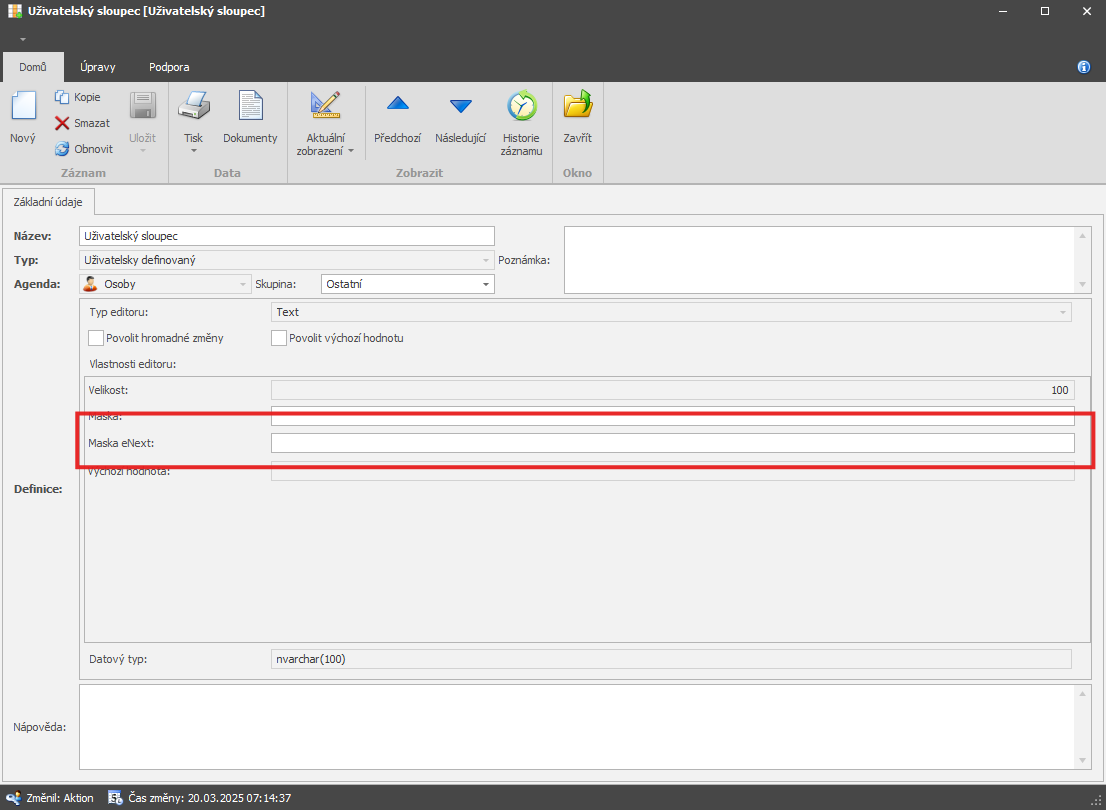Image resolution: width=1106 pixels, height=810 pixels.
Task: Enable Povolit hromadné změny checkbox
Action: [x=96, y=338]
